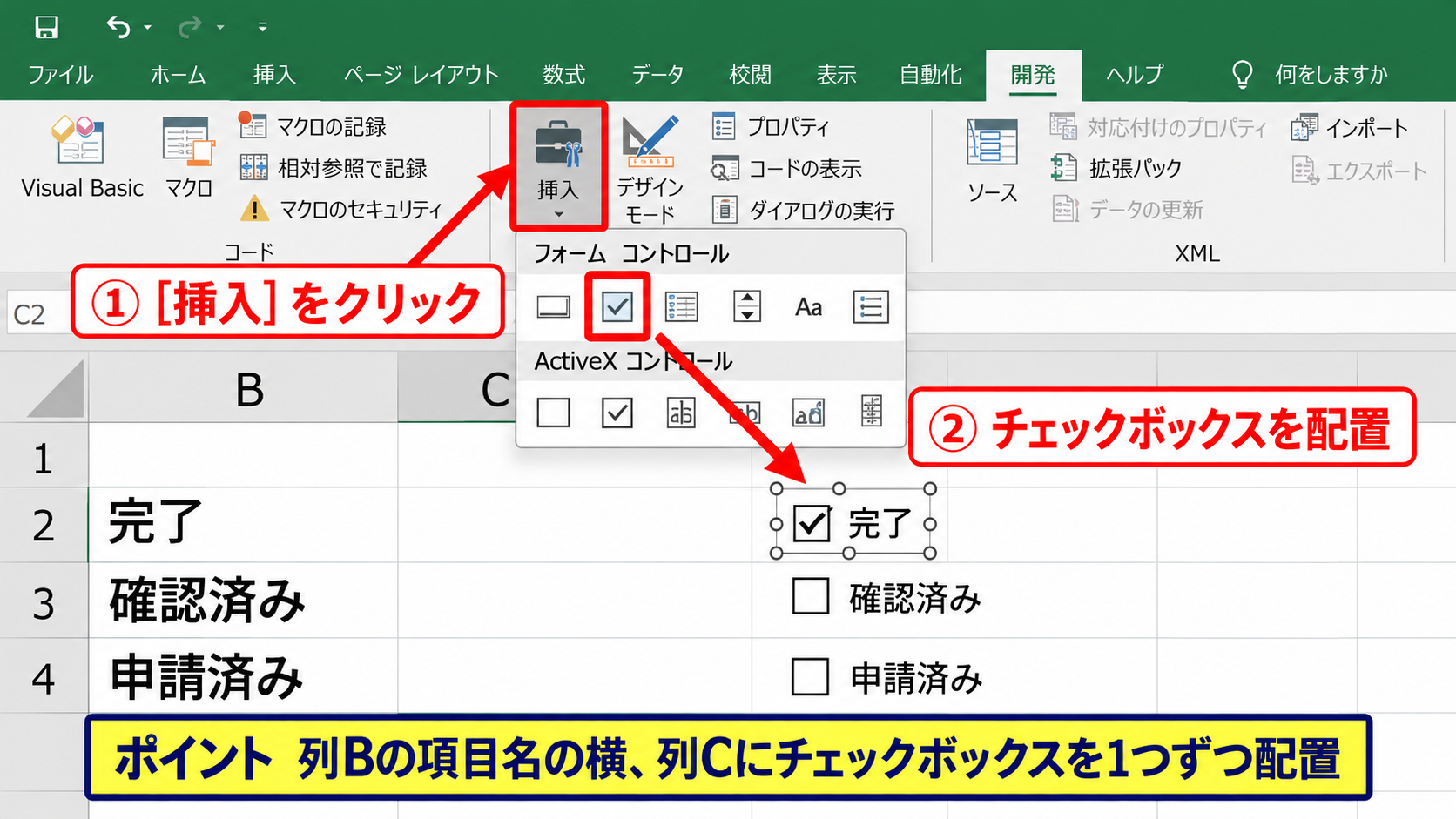Click the 挿入 toolbox controls button
Screen dimensions: 1456x819
[x=558, y=167]
